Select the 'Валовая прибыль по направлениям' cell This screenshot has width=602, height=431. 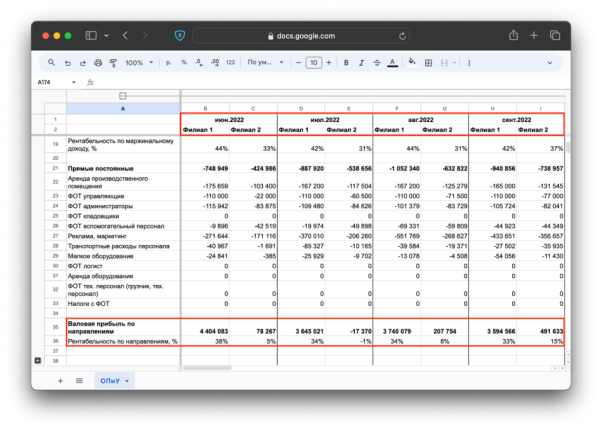[123, 327]
